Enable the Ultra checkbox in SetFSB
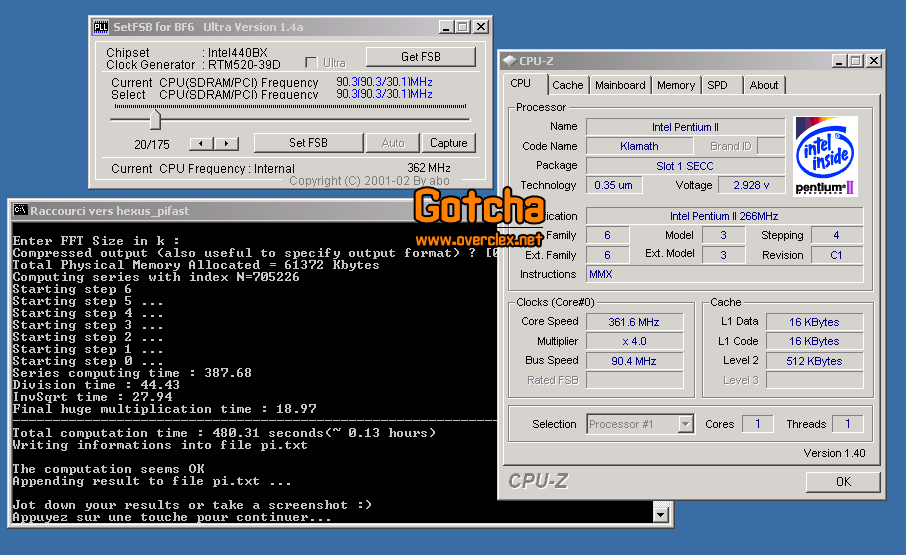 311,62
